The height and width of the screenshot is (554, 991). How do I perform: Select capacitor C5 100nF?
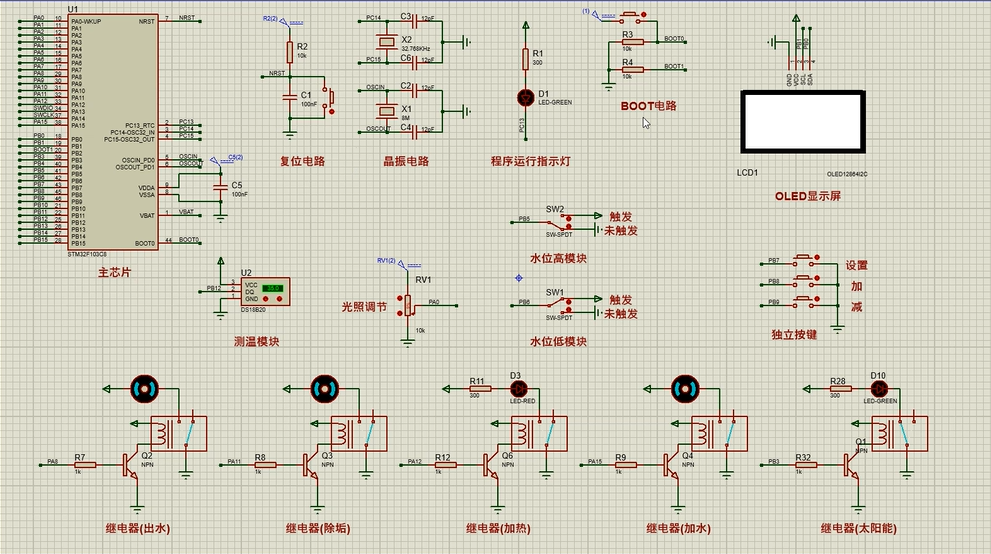[x=220, y=188]
